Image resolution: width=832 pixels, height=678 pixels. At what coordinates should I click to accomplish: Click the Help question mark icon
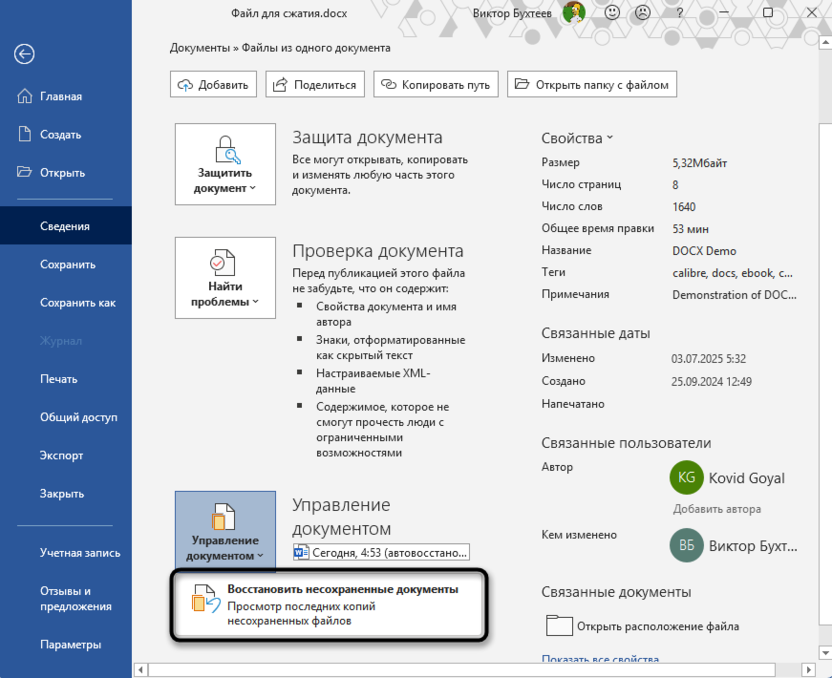click(679, 13)
